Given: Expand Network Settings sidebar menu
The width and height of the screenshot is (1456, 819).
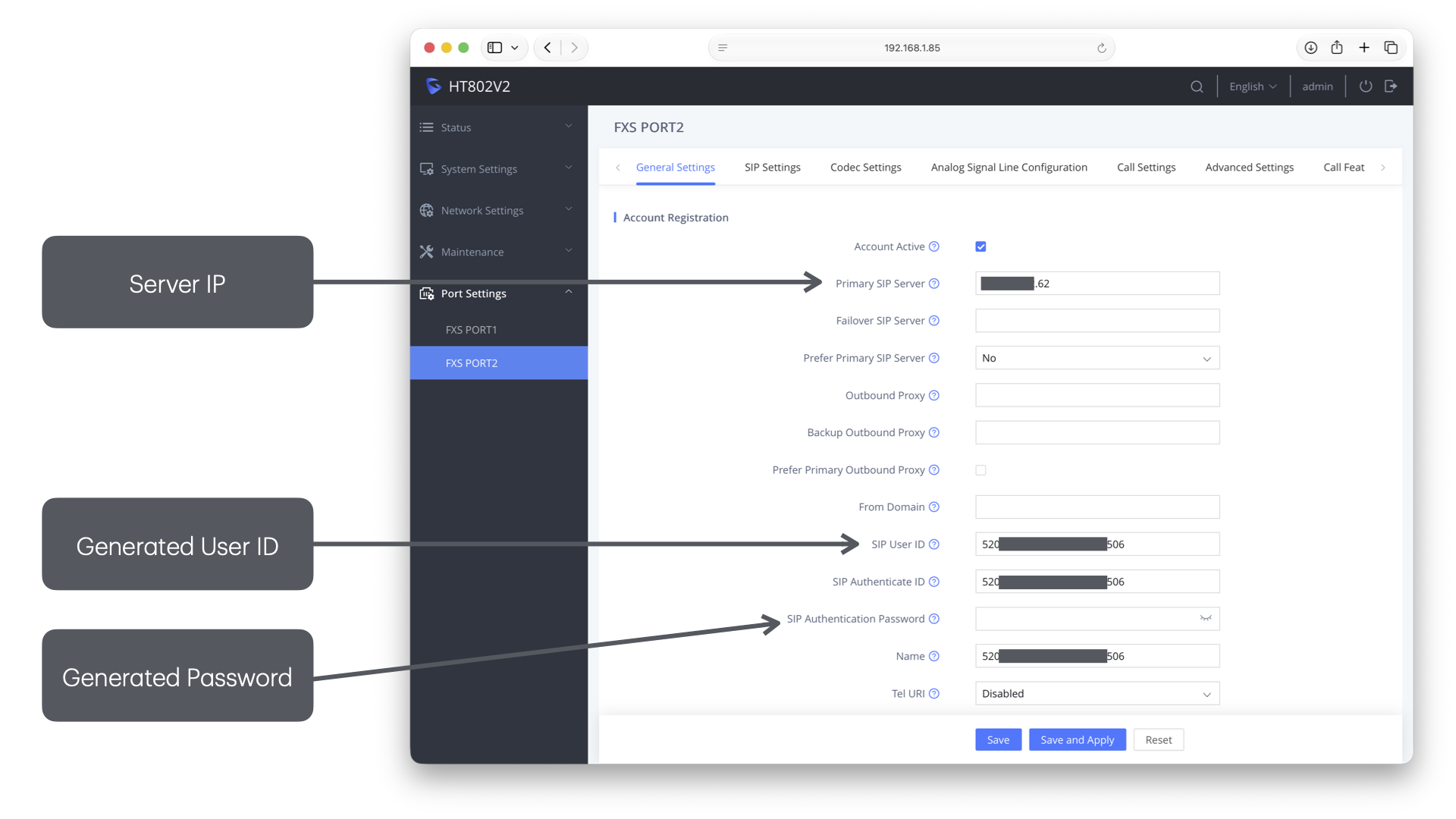Looking at the screenshot, I should (x=498, y=210).
